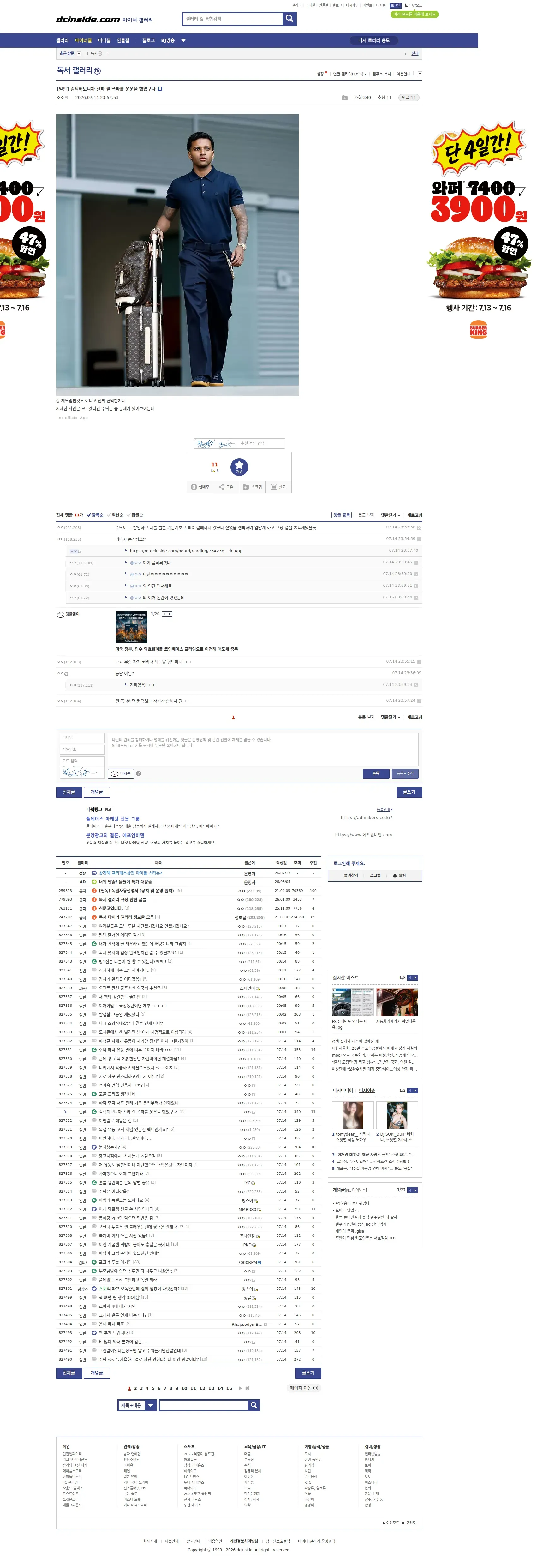Open the 디시콘 emoticon picker
537x1568 pixels.
[x=121, y=774]
